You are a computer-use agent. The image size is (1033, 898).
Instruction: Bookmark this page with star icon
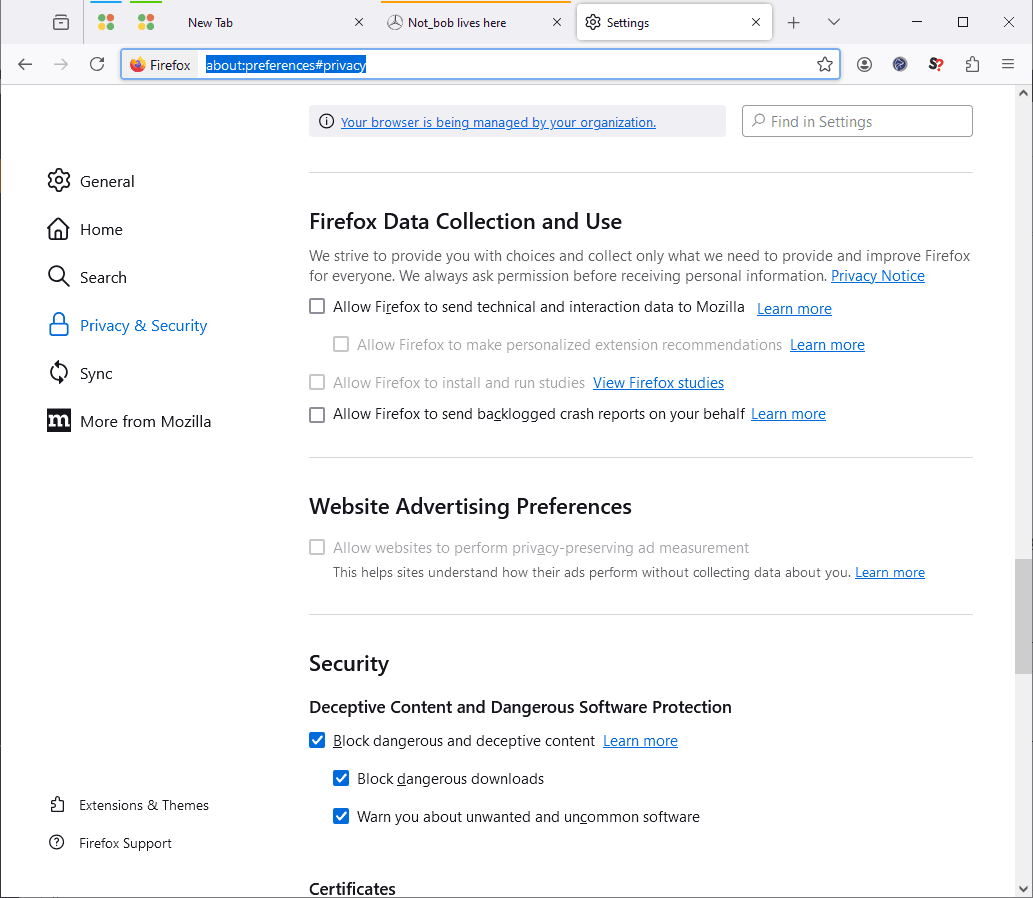[x=825, y=65]
